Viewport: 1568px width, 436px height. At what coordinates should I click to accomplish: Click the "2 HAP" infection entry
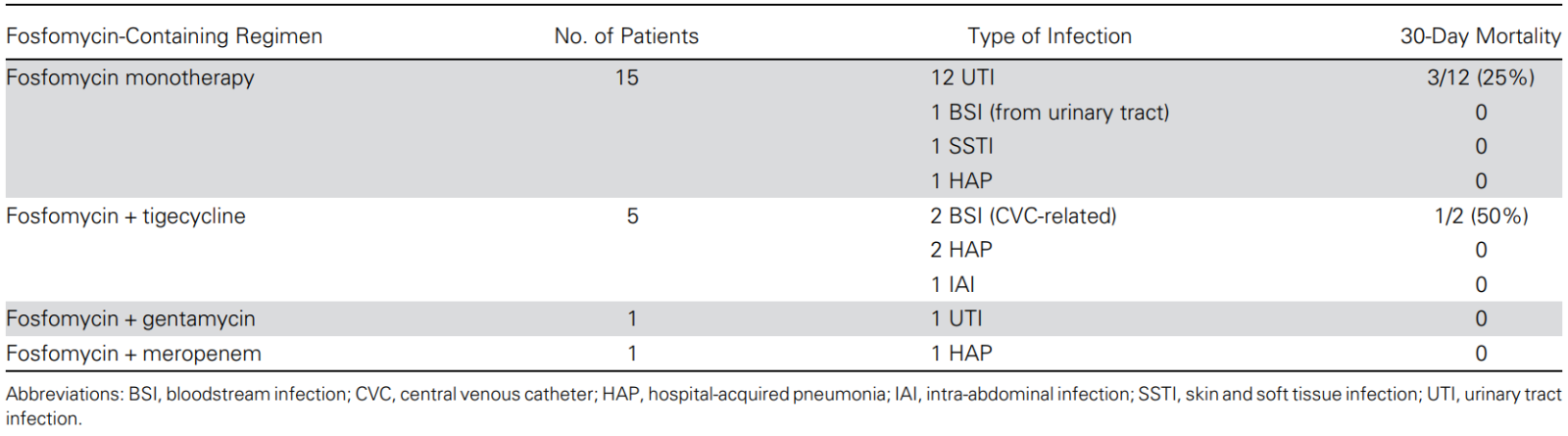961,251
